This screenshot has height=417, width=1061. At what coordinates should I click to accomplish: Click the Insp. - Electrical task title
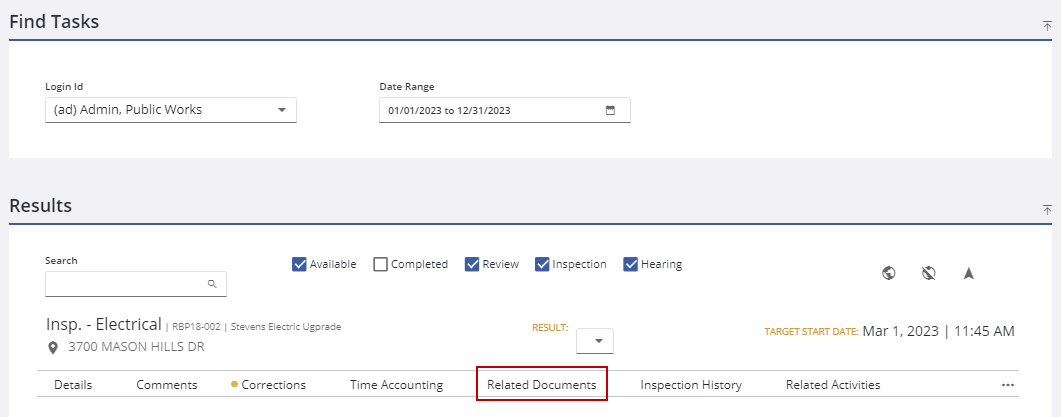tap(104, 325)
